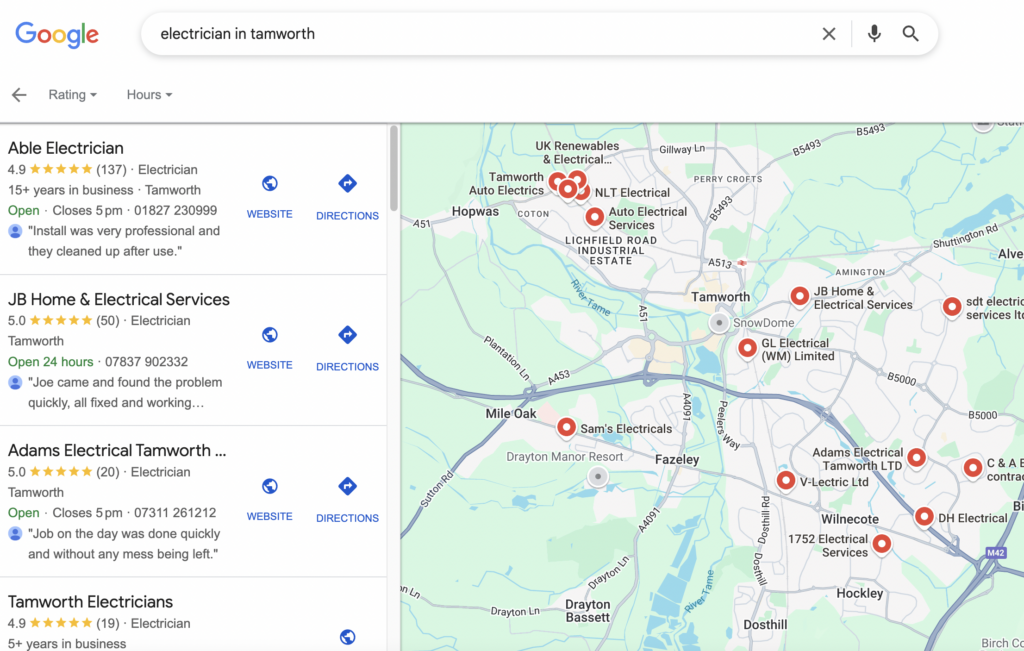The width and height of the screenshot is (1024, 651).
Task: Click JB Home phone number 07837 902332
Action: 146,362
